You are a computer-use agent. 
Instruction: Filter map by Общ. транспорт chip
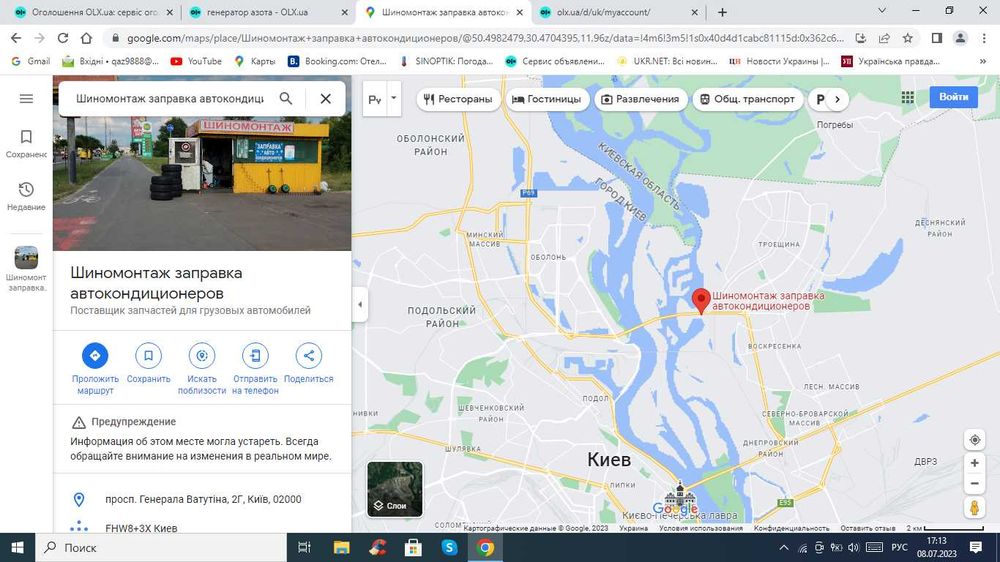[x=747, y=99]
